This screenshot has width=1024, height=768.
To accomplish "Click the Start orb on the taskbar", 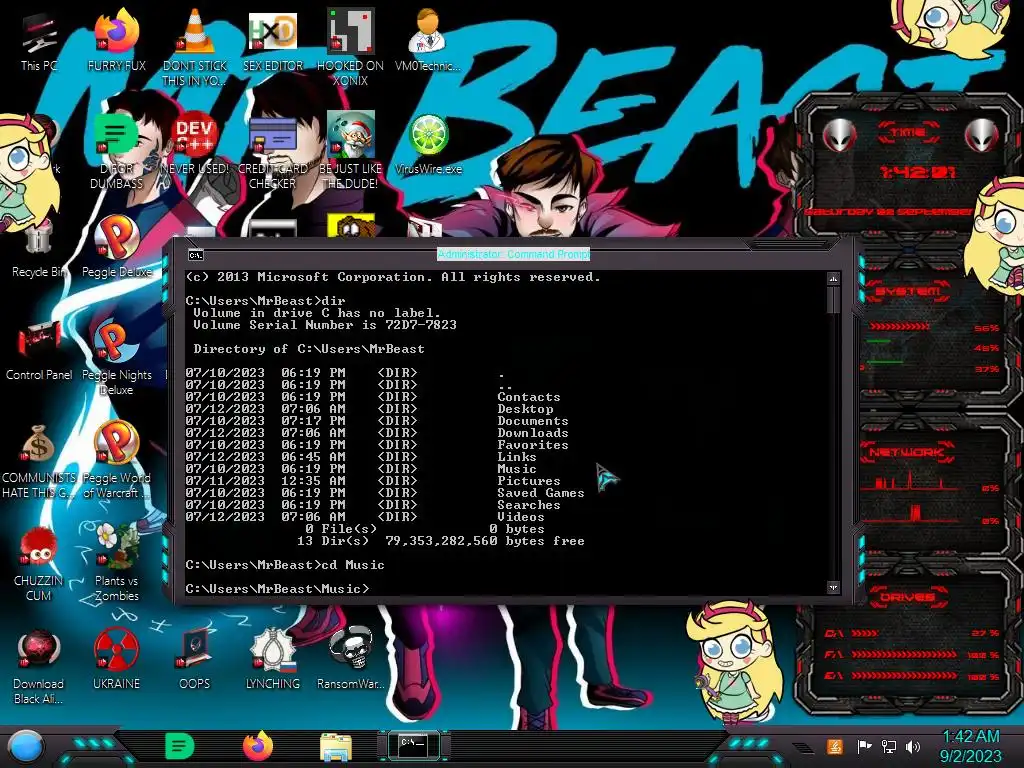I will coord(26,747).
